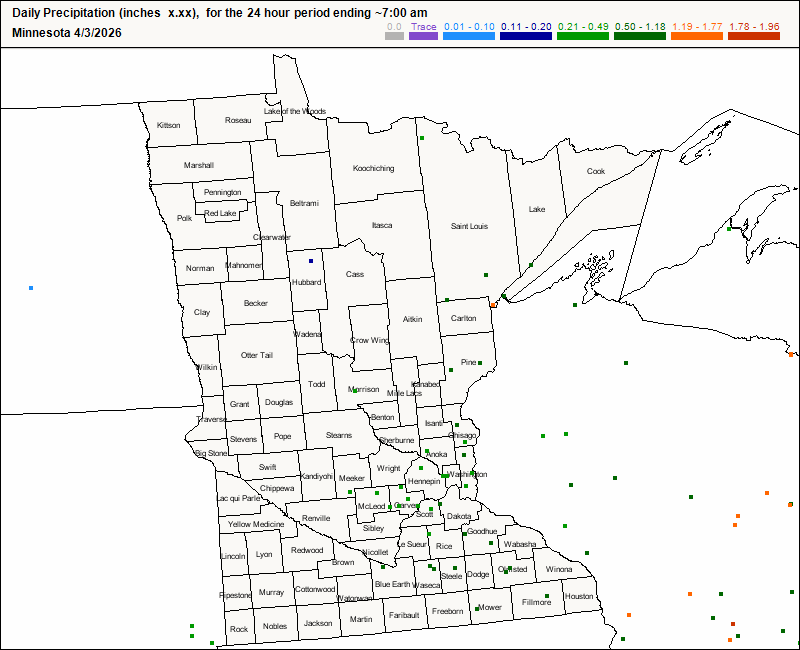Click the Saint Louis county label

[x=469, y=227]
